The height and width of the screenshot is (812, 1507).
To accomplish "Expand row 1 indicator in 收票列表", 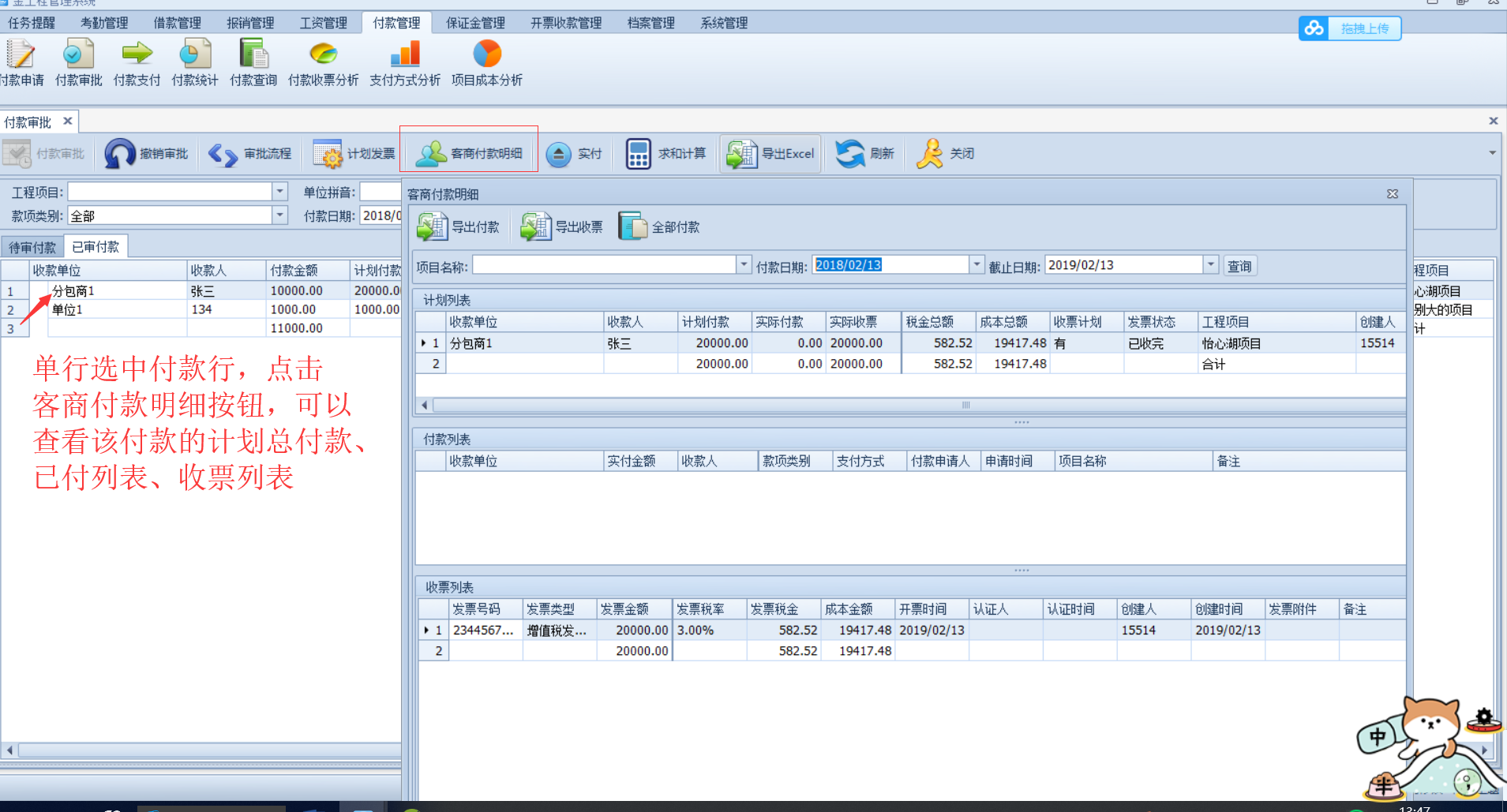I will coord(427,631).
